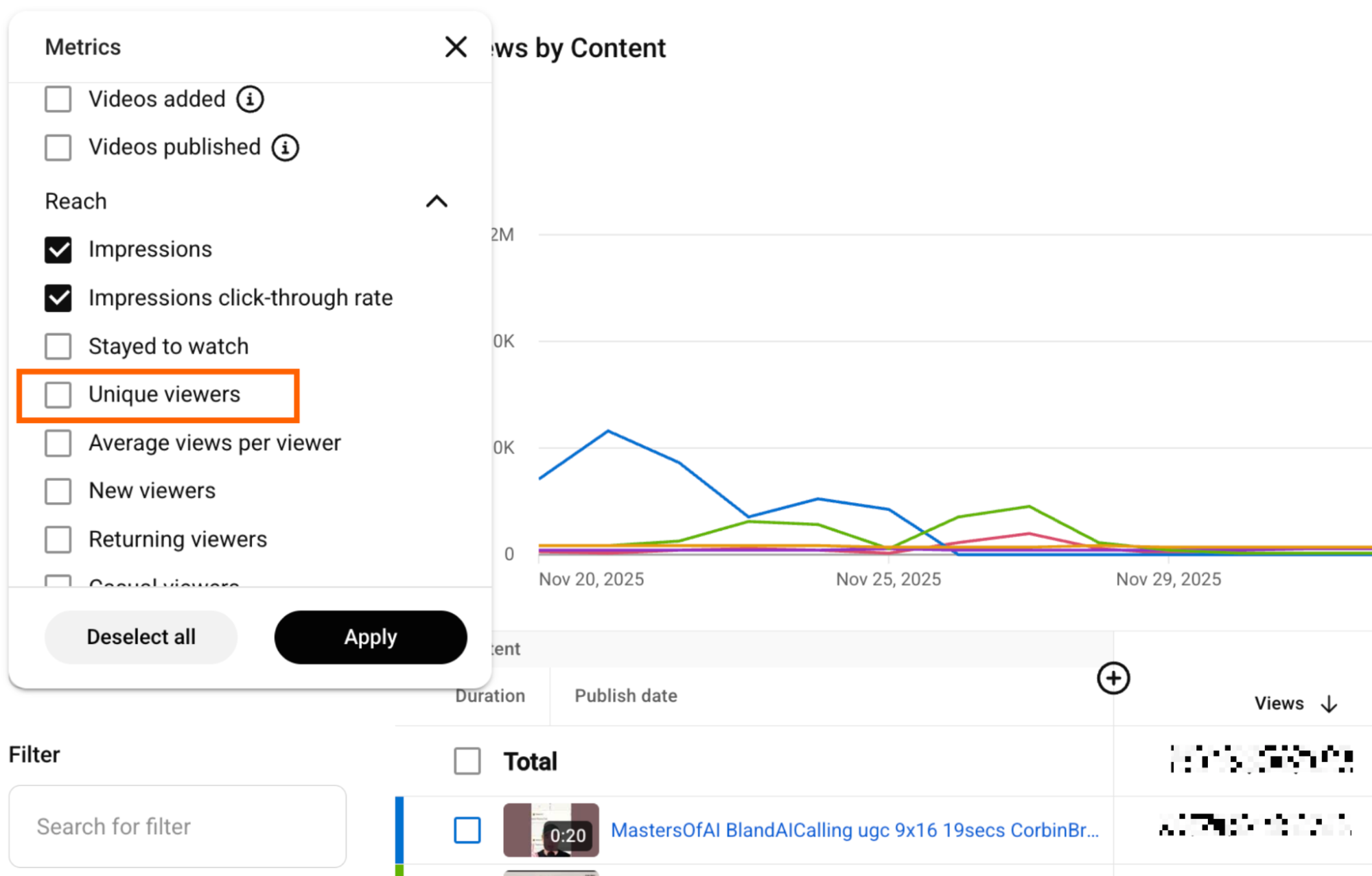Enable the Videos published checkbox
Screen dimensions: 1372x876
point(58,147)
